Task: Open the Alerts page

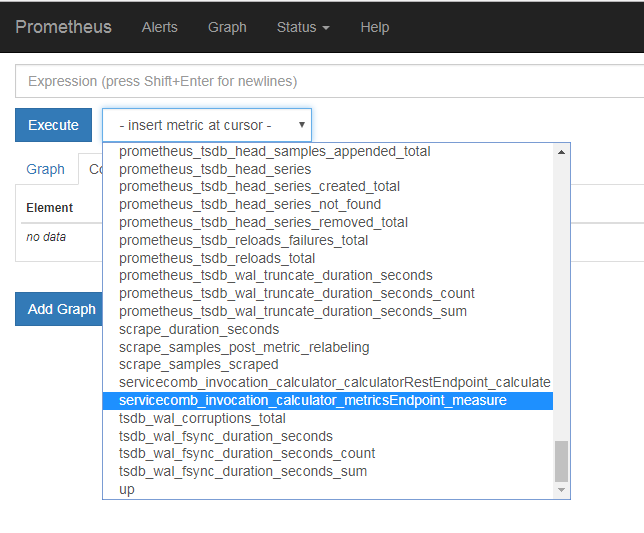Action: [160, 28]
